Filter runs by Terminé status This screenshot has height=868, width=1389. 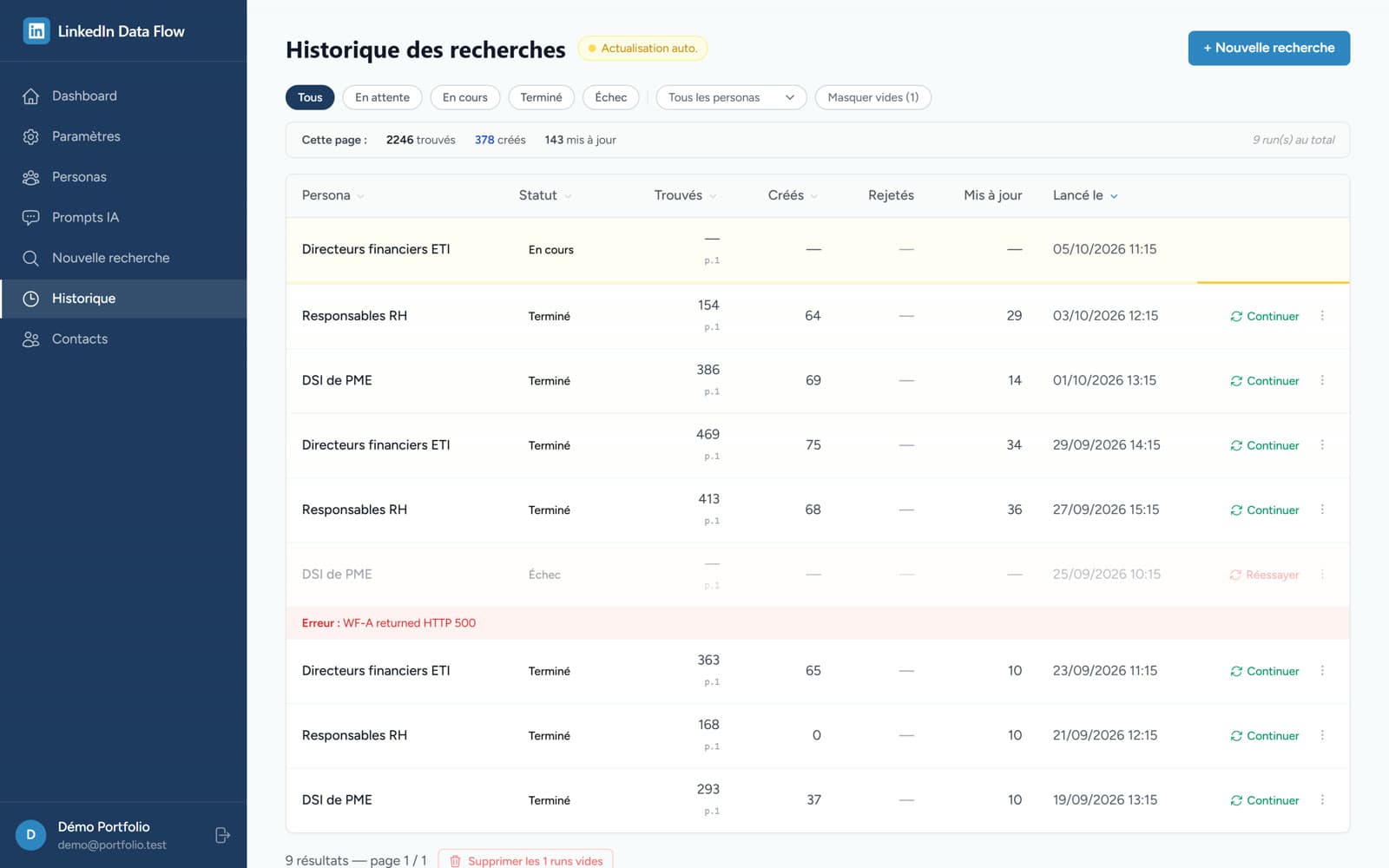pos(541,97)
